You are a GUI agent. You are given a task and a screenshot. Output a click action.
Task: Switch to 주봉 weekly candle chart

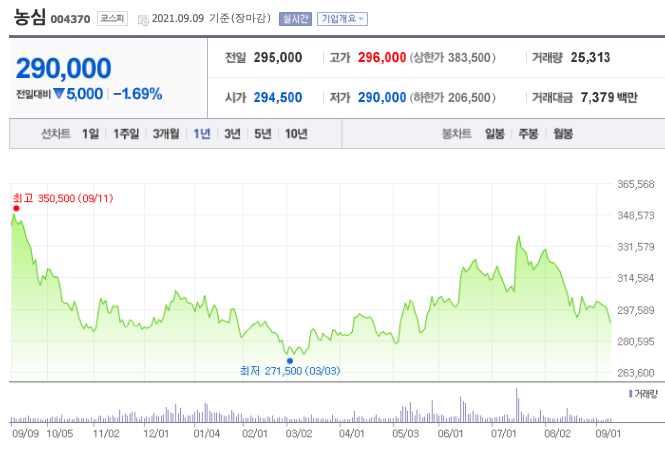click(528, 134)
